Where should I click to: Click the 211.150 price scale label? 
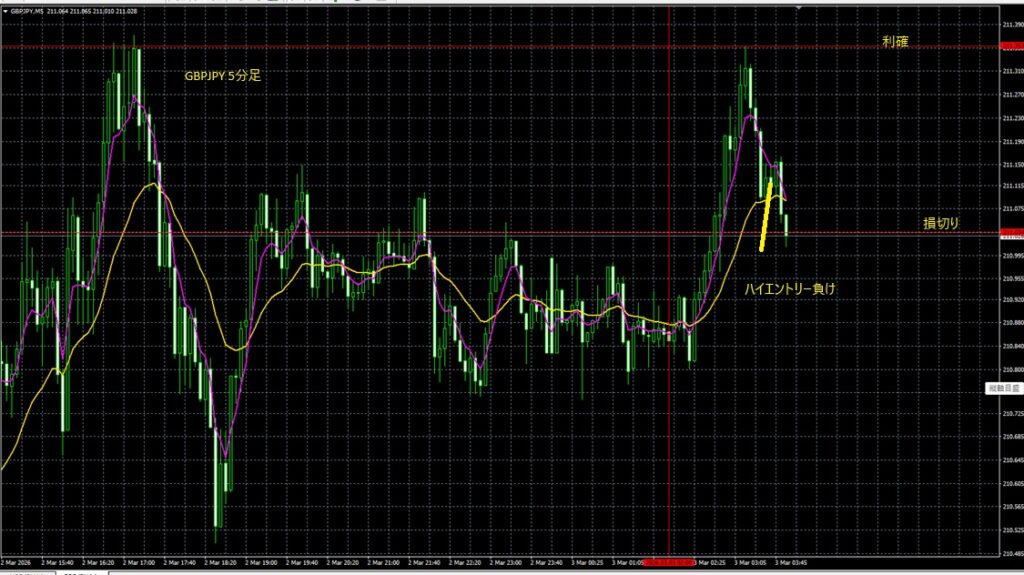click(1012, 164)
